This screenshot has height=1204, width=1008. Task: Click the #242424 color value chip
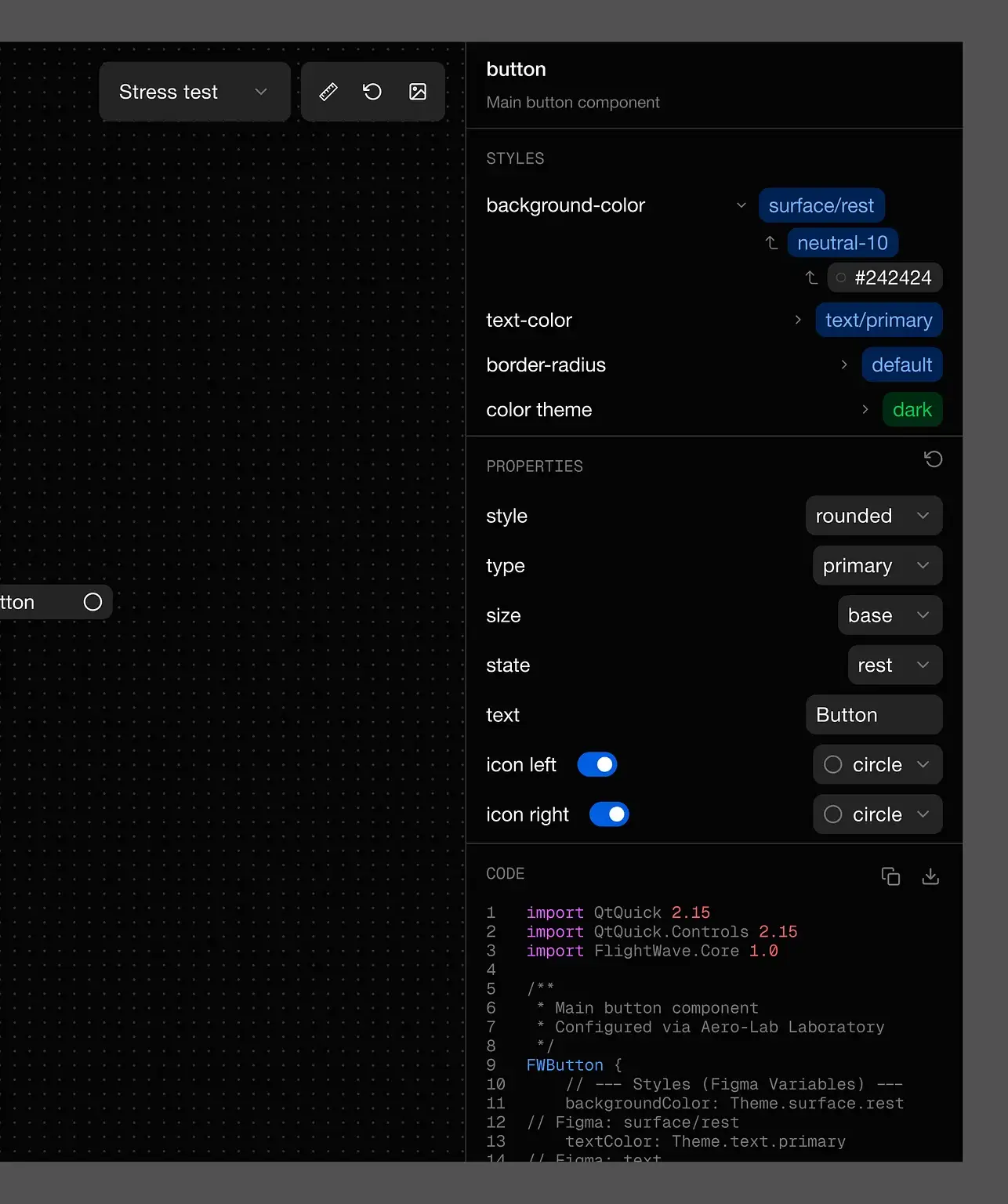click(885, 277)
